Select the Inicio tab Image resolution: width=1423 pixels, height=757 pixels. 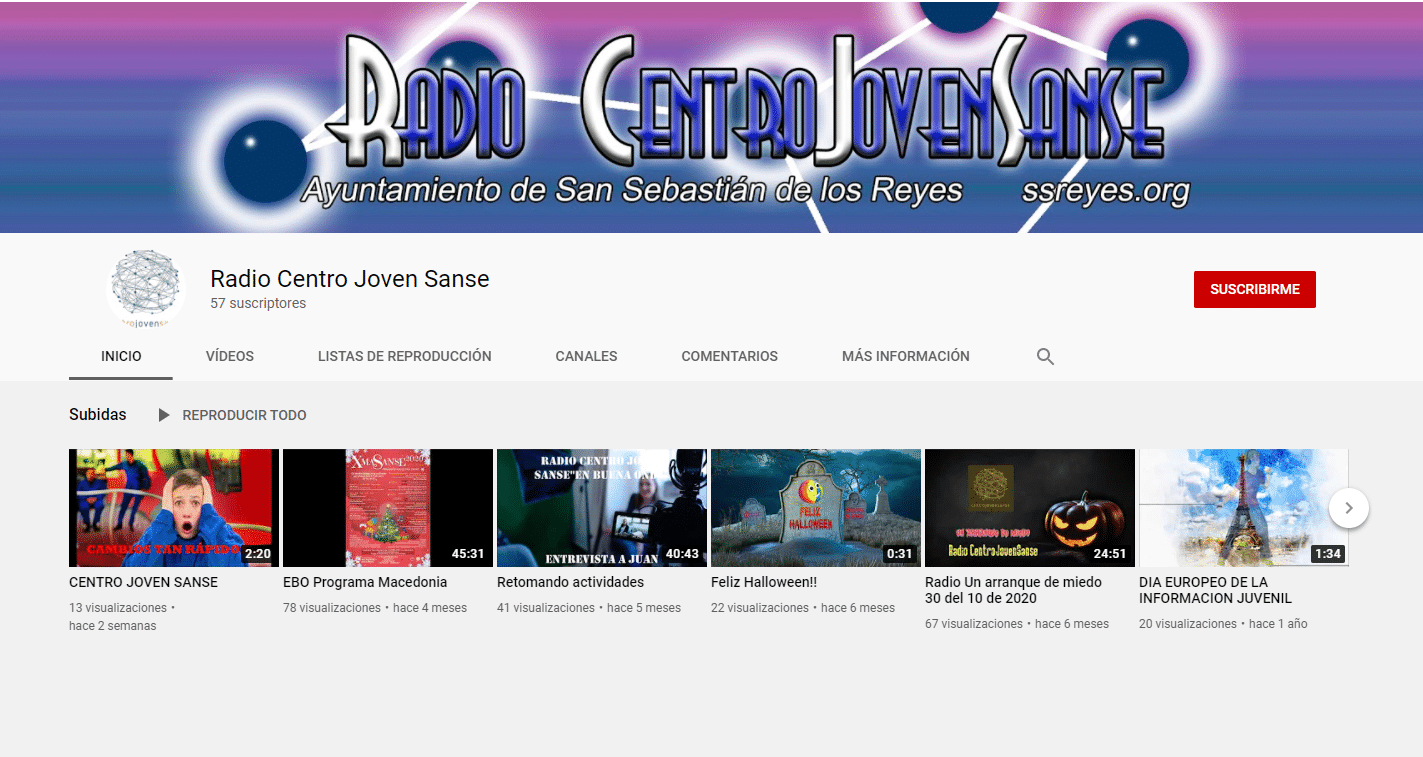click(x=121, y=356)
